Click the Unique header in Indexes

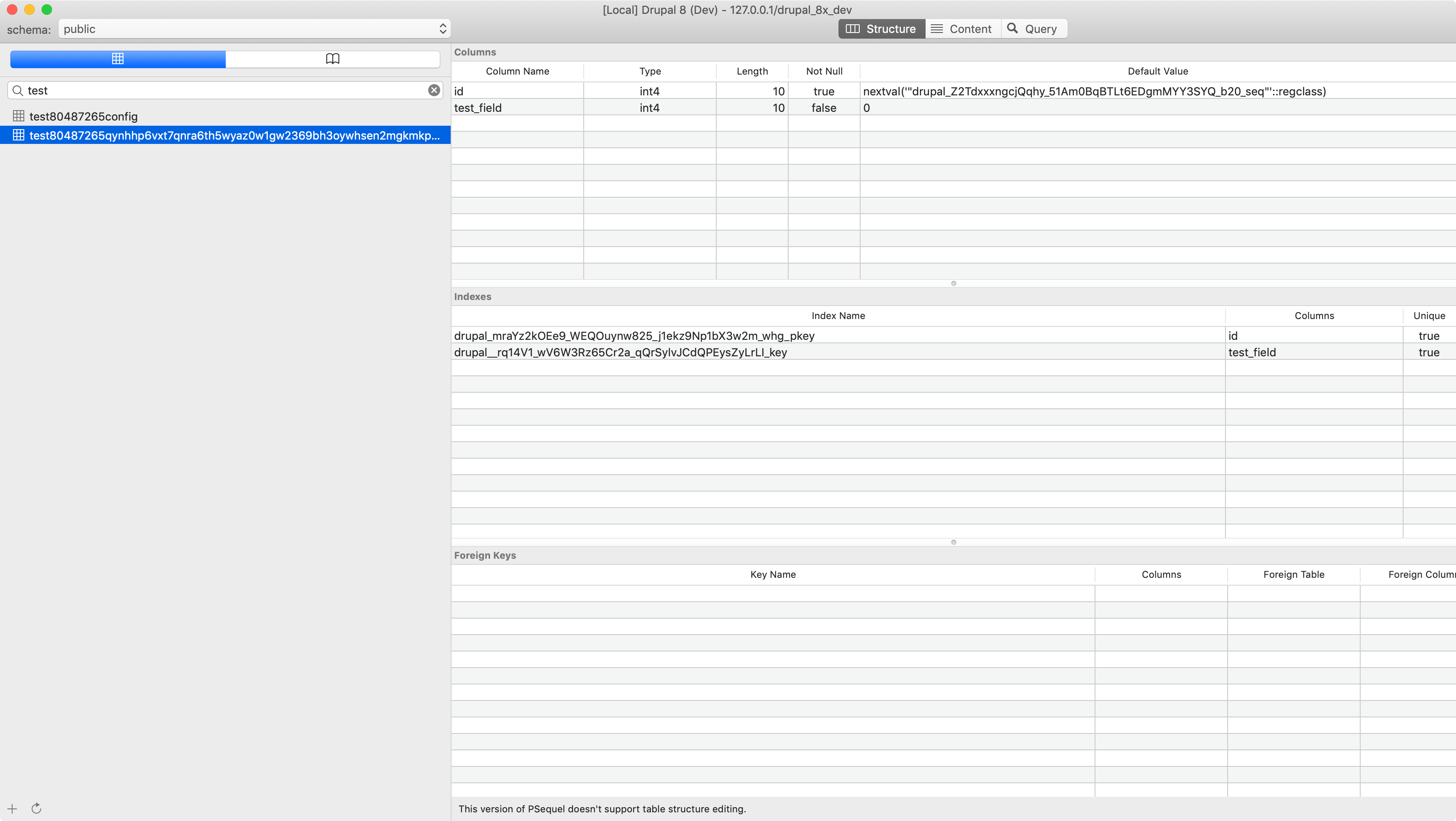(x=1429, y=316)
